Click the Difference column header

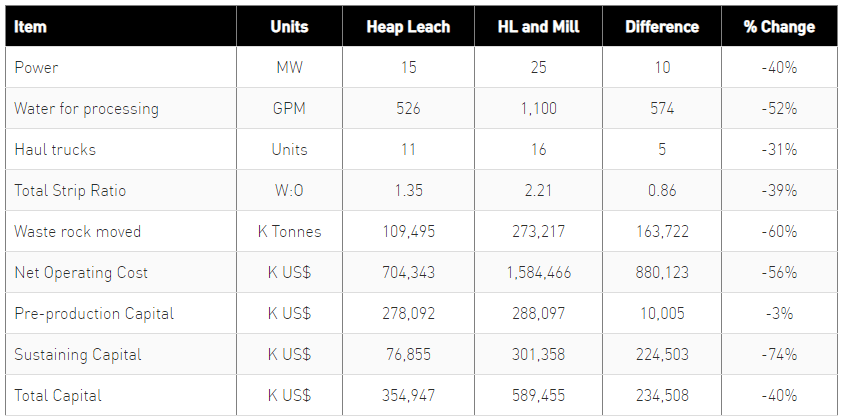click(x=661, y=27)
